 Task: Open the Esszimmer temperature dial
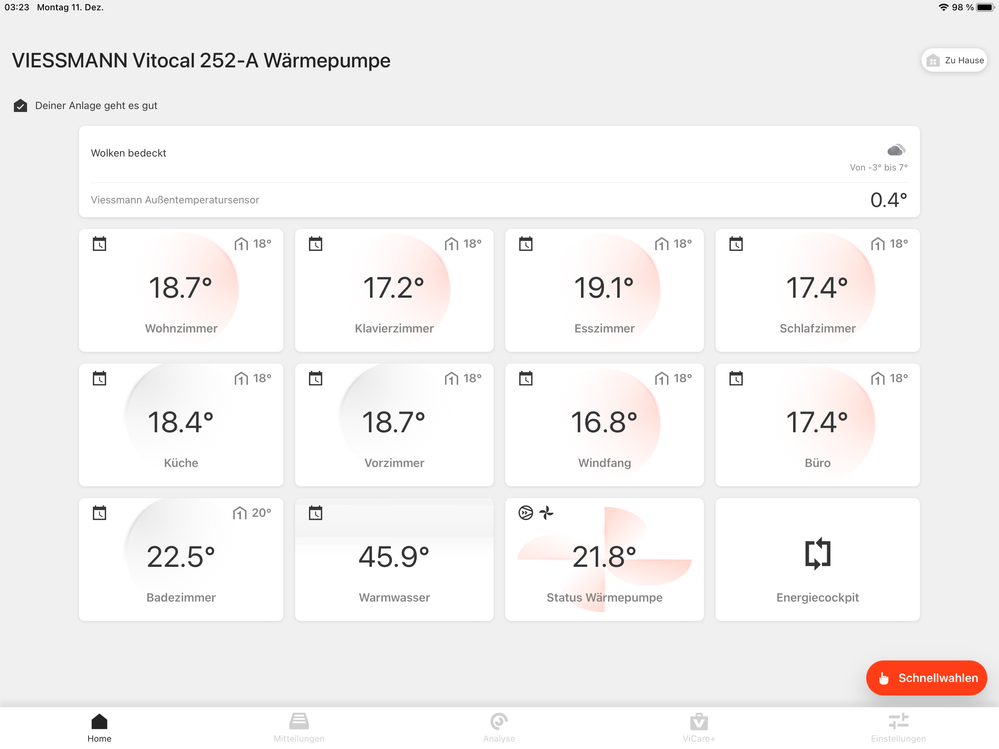coord(604,289)
